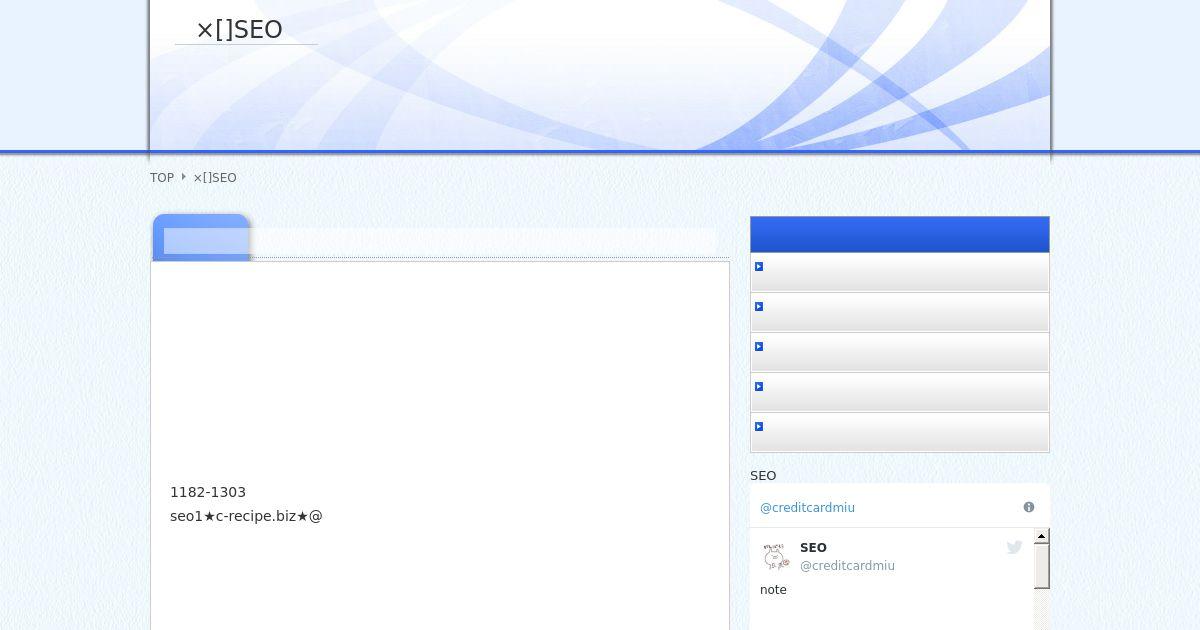This screenshot has height=630, width=1200.
Task: Open the bold SEO profile name in tweet
Action: coord(813,548)
